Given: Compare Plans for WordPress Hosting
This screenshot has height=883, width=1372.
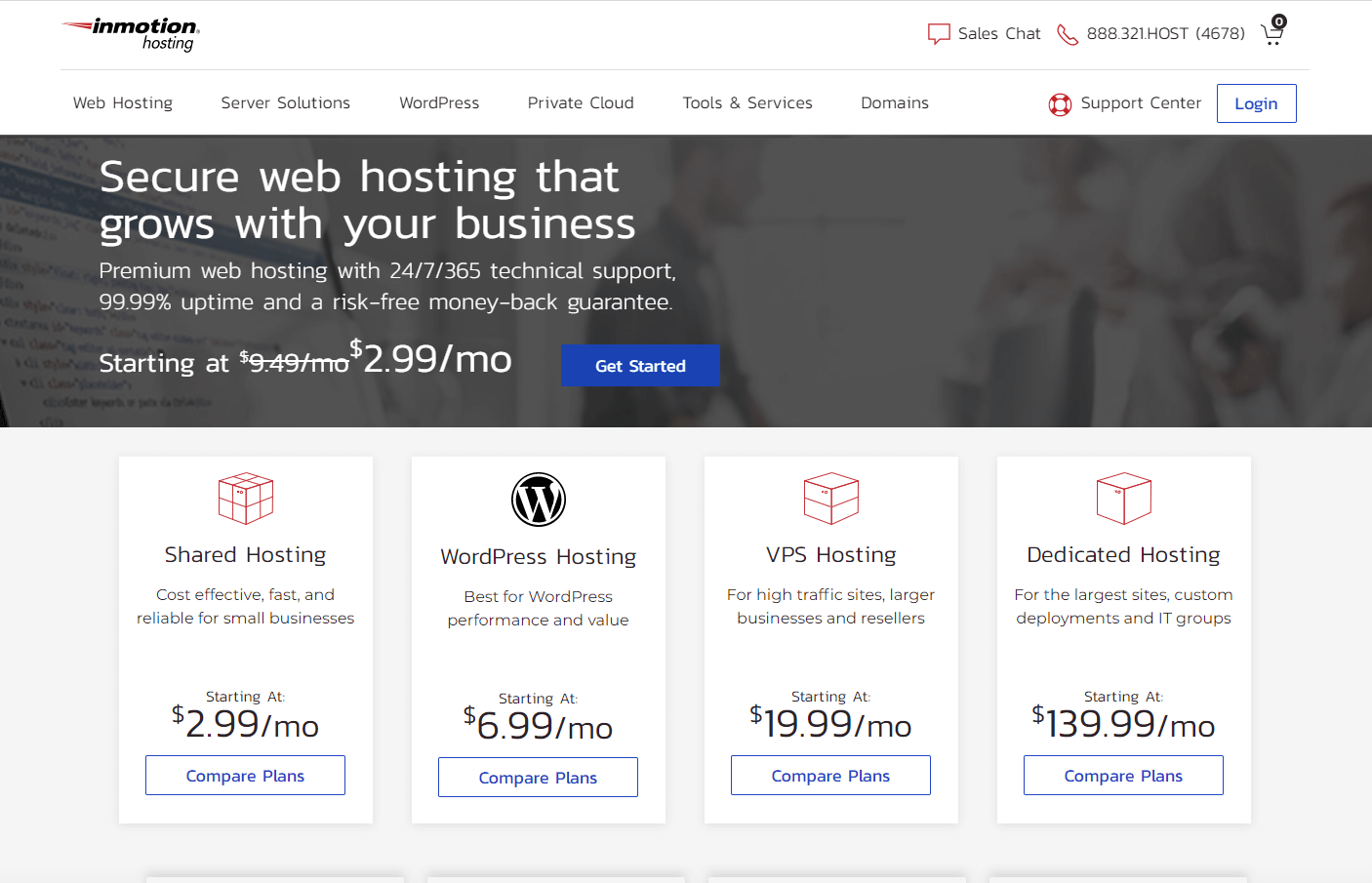Looking at the screenshot, I should [x=539, y=778].
